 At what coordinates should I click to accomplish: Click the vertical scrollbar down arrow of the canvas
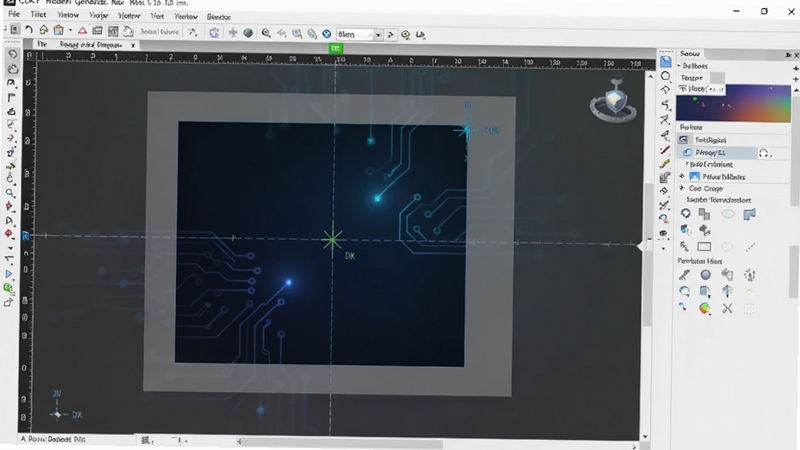(645, 436)
